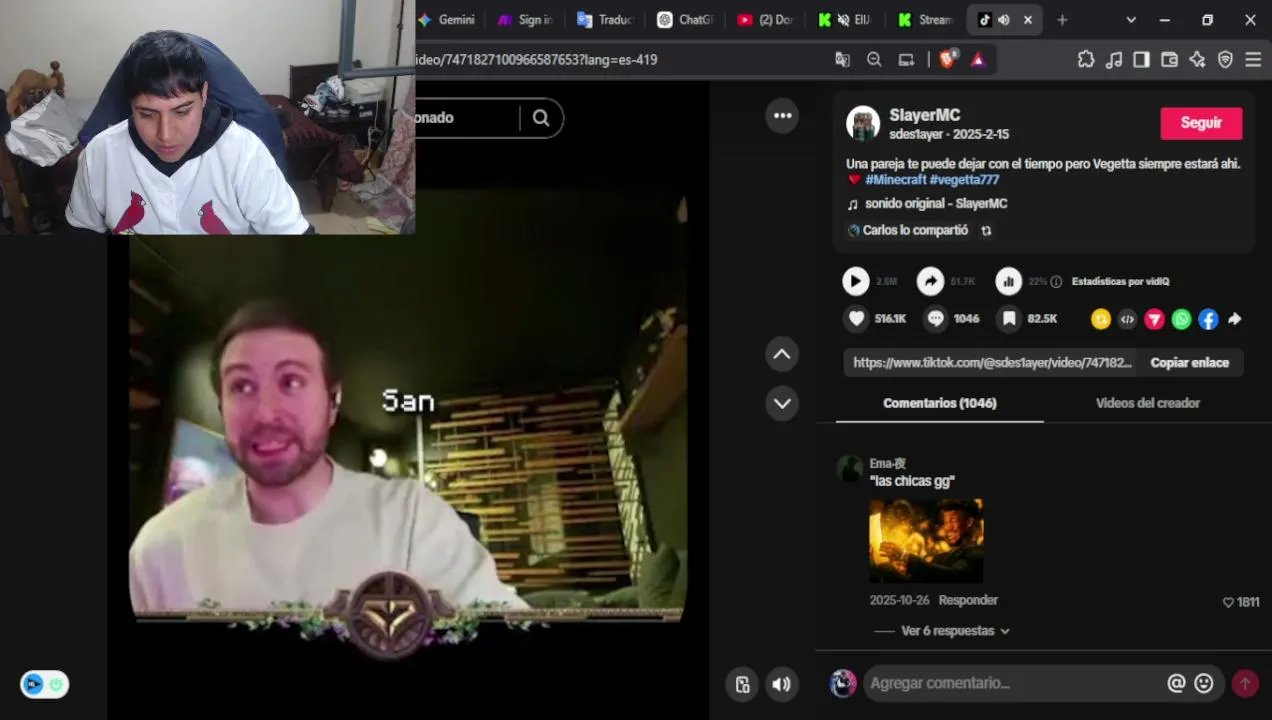The width and height of the screenshot is (1272, 720).
Task: Click the info icon next to 22%
Action: (1056, 282)
